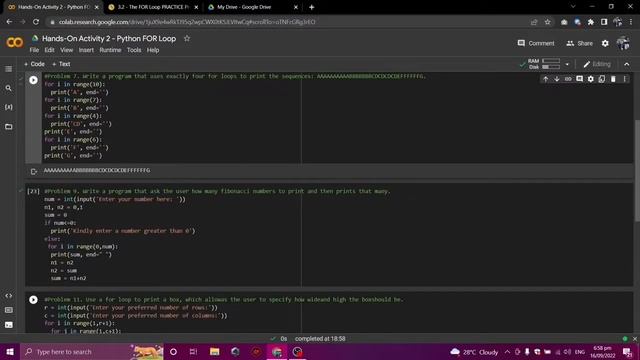
Task: Bookmark this page with the star
Action: 547,22
